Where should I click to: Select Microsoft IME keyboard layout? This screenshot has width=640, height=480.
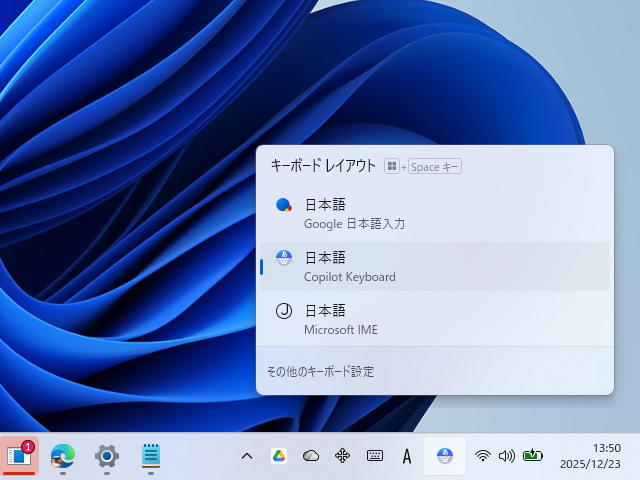click(x=435, y=320)
